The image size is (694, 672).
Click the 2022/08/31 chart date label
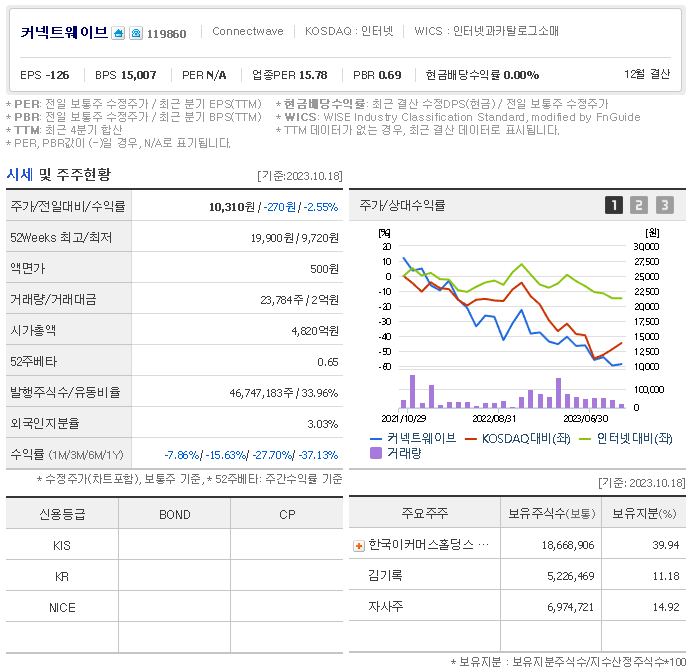[494, 418]
